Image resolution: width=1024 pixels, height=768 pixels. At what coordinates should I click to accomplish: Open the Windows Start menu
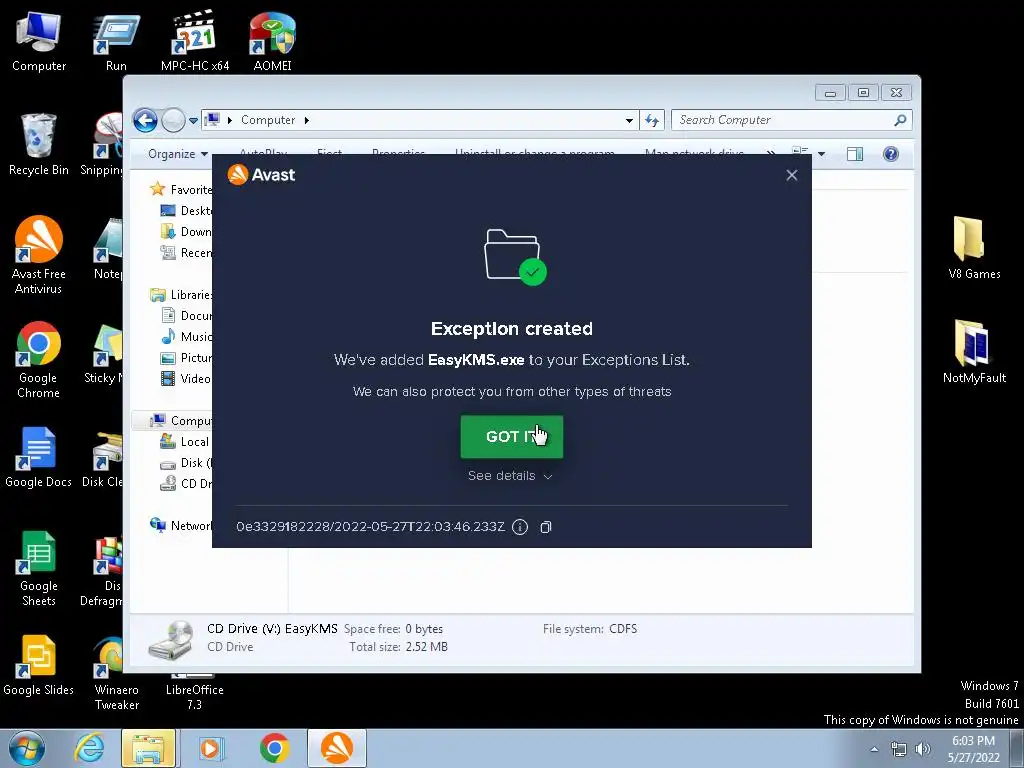[26, 748]
